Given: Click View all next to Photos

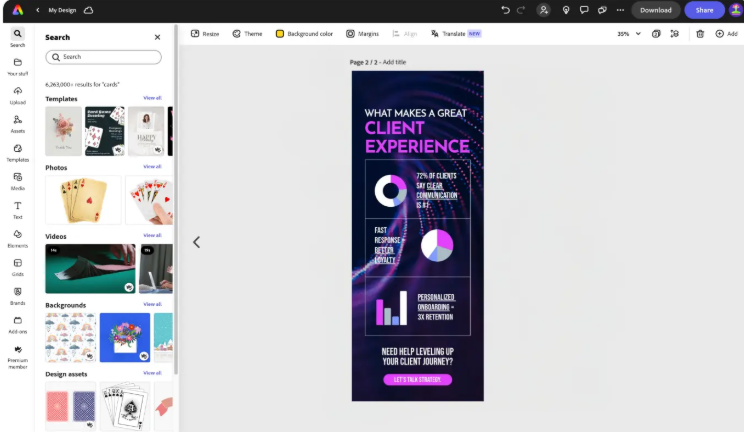Looking at the screenshot, I should click(152, 167).
